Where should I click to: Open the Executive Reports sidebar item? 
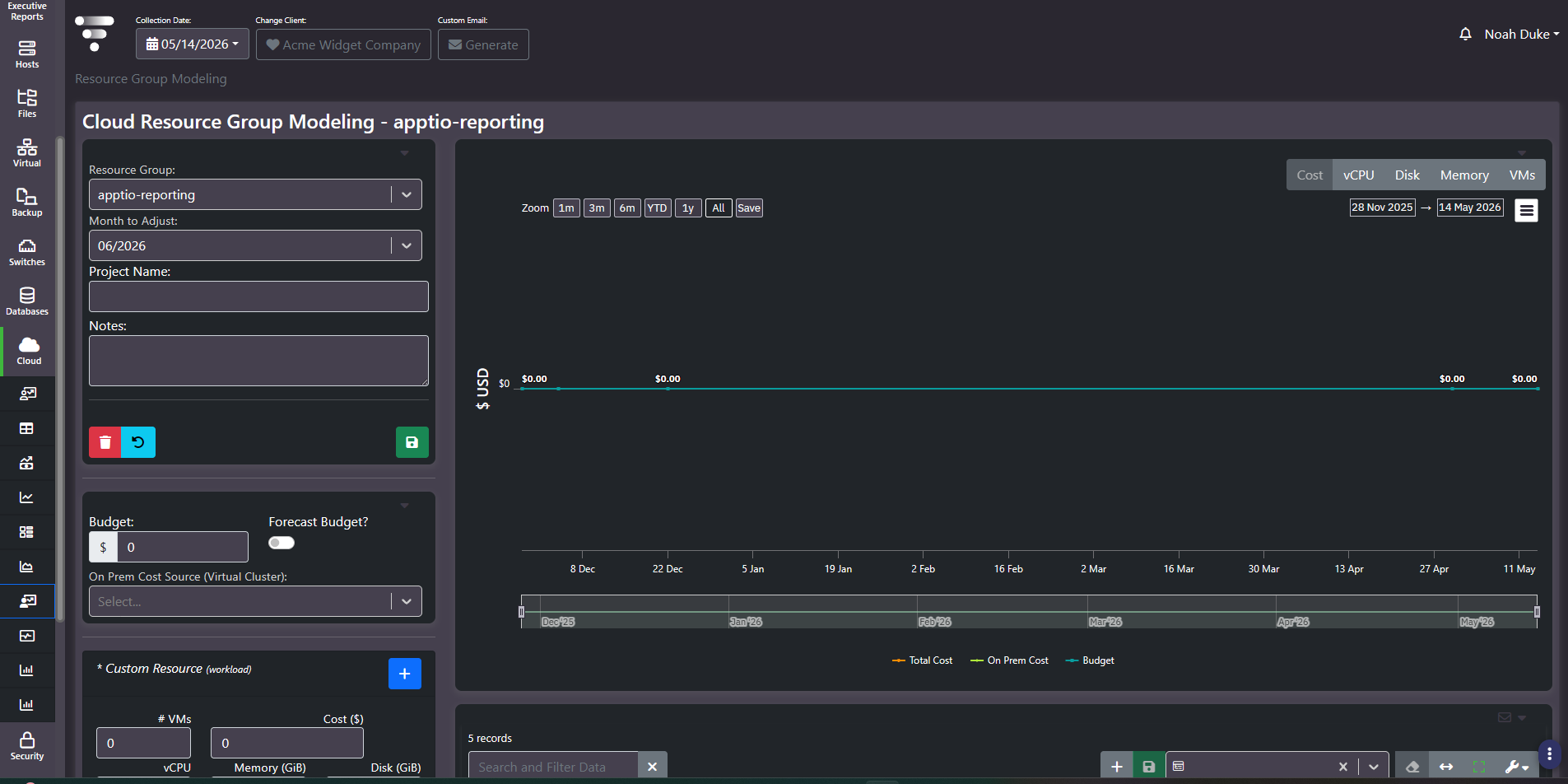click(x=27, y=12)
